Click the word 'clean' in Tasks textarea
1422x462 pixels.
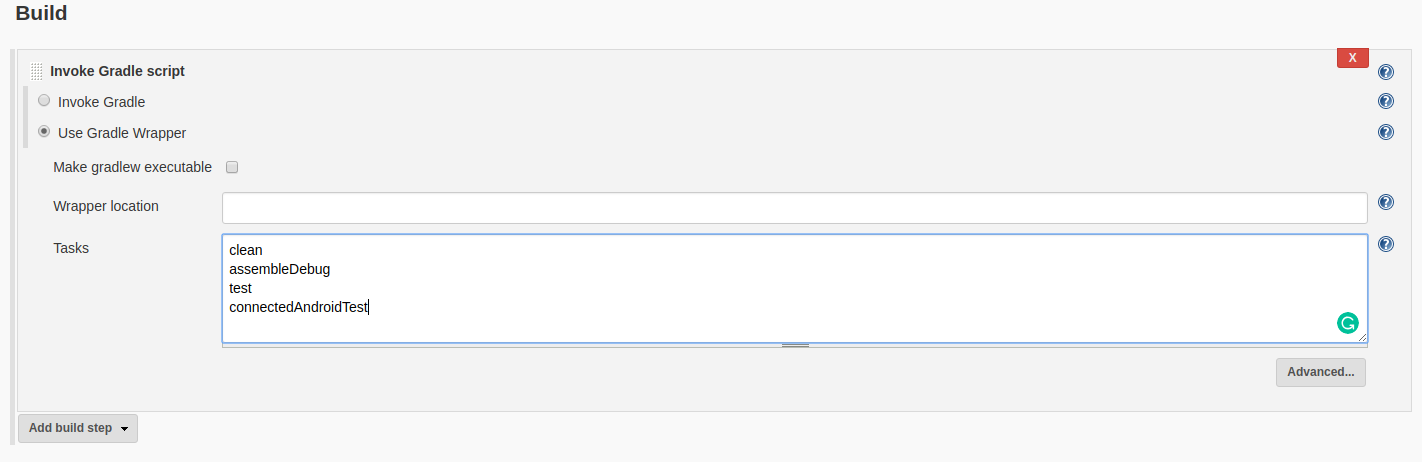[x=246, y=250]
